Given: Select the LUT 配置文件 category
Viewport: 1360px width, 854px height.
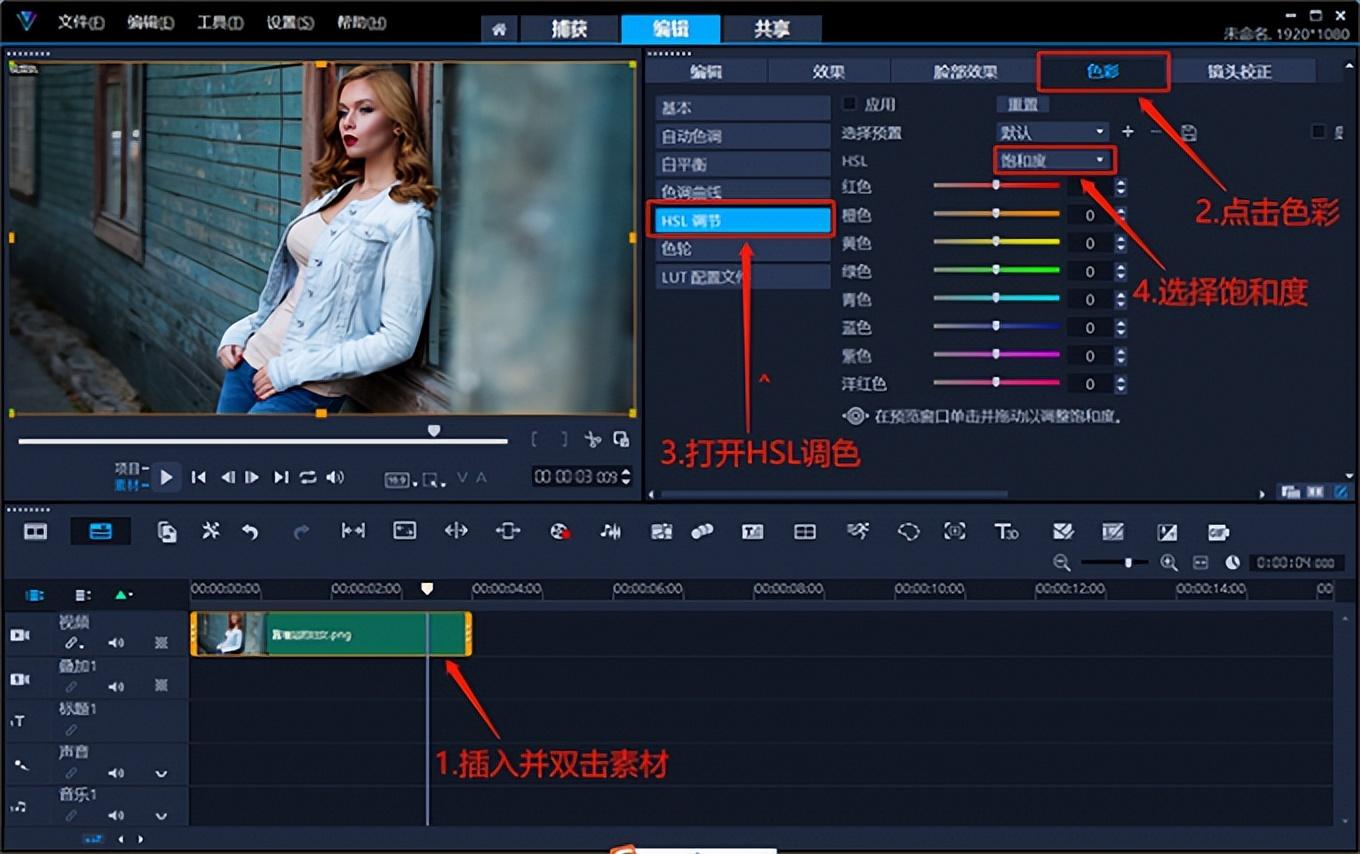Looking at the screenshot, I should click(743, 277).
